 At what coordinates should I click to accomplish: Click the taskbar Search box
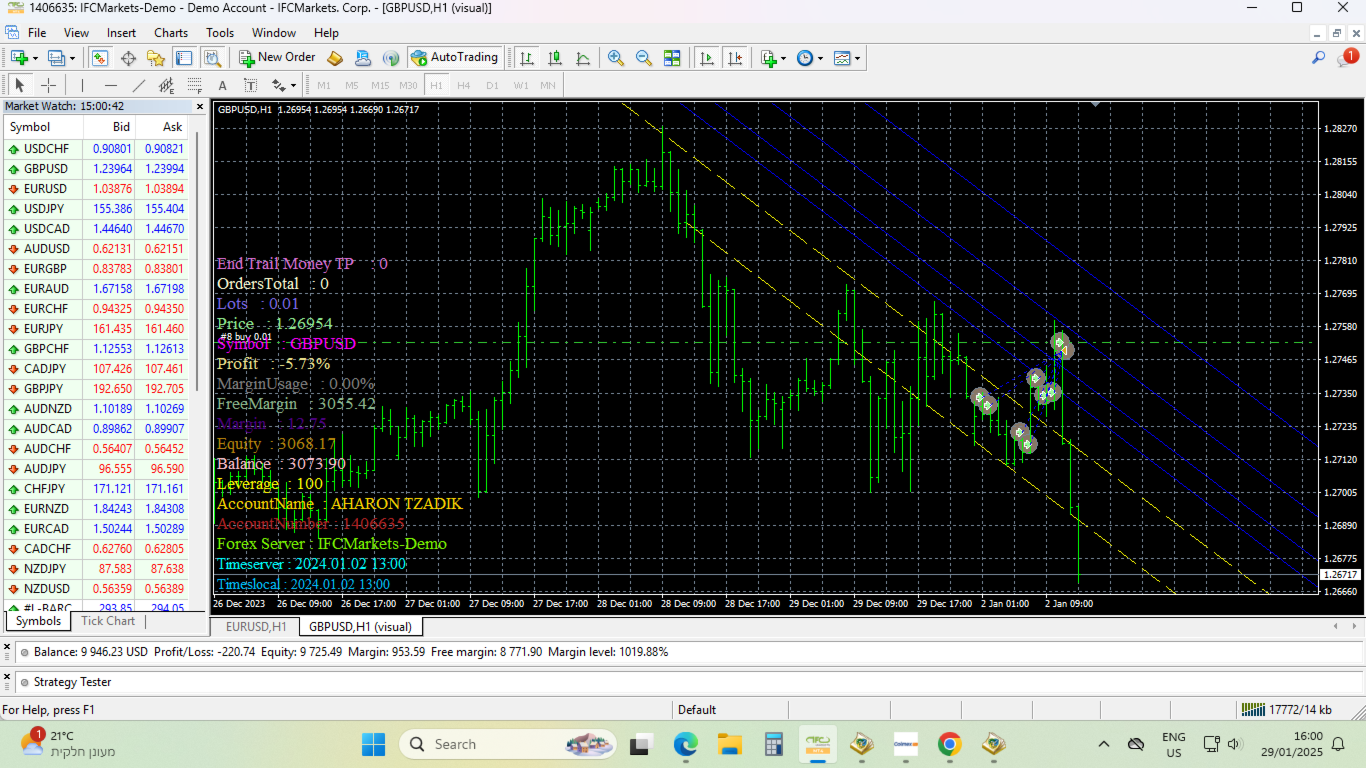point(509,744)
